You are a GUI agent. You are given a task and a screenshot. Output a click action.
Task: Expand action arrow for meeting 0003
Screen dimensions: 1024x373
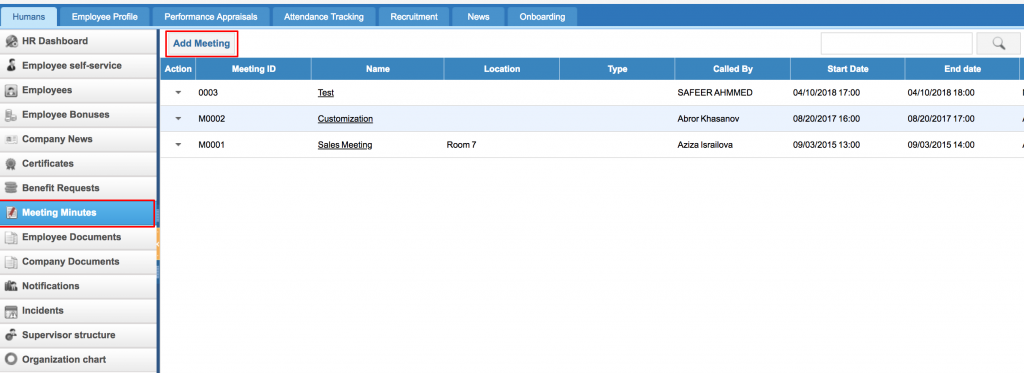click(x=178, y=93)
